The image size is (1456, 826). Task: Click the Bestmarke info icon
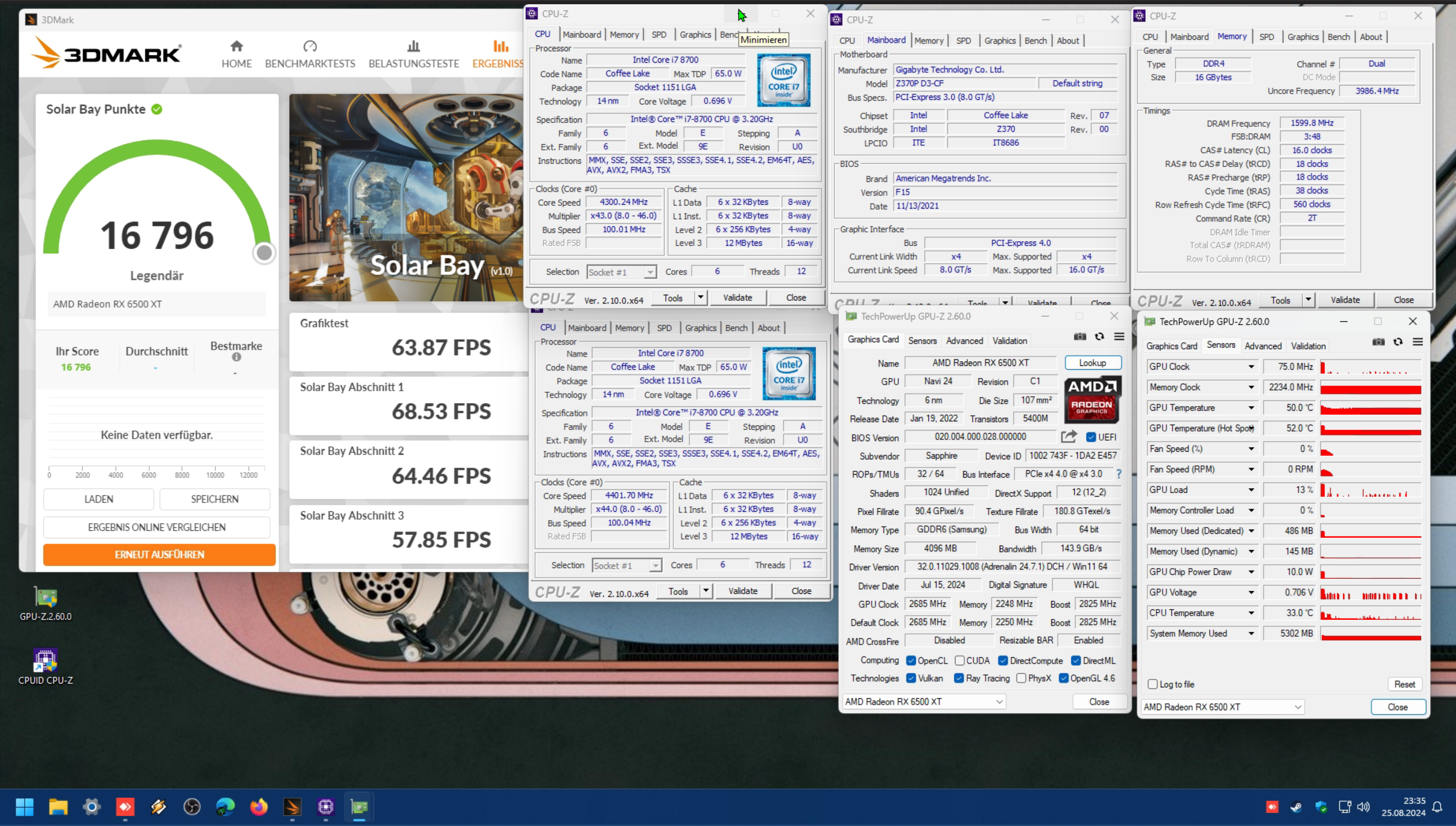point(236,357)
